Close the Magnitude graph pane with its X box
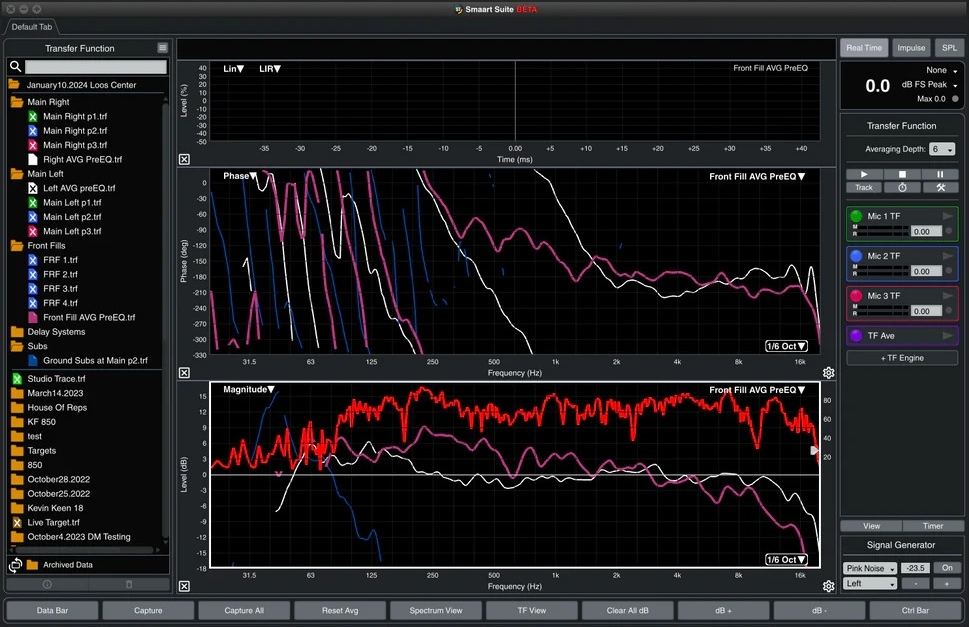969x627 pixels. coord(184,586)
